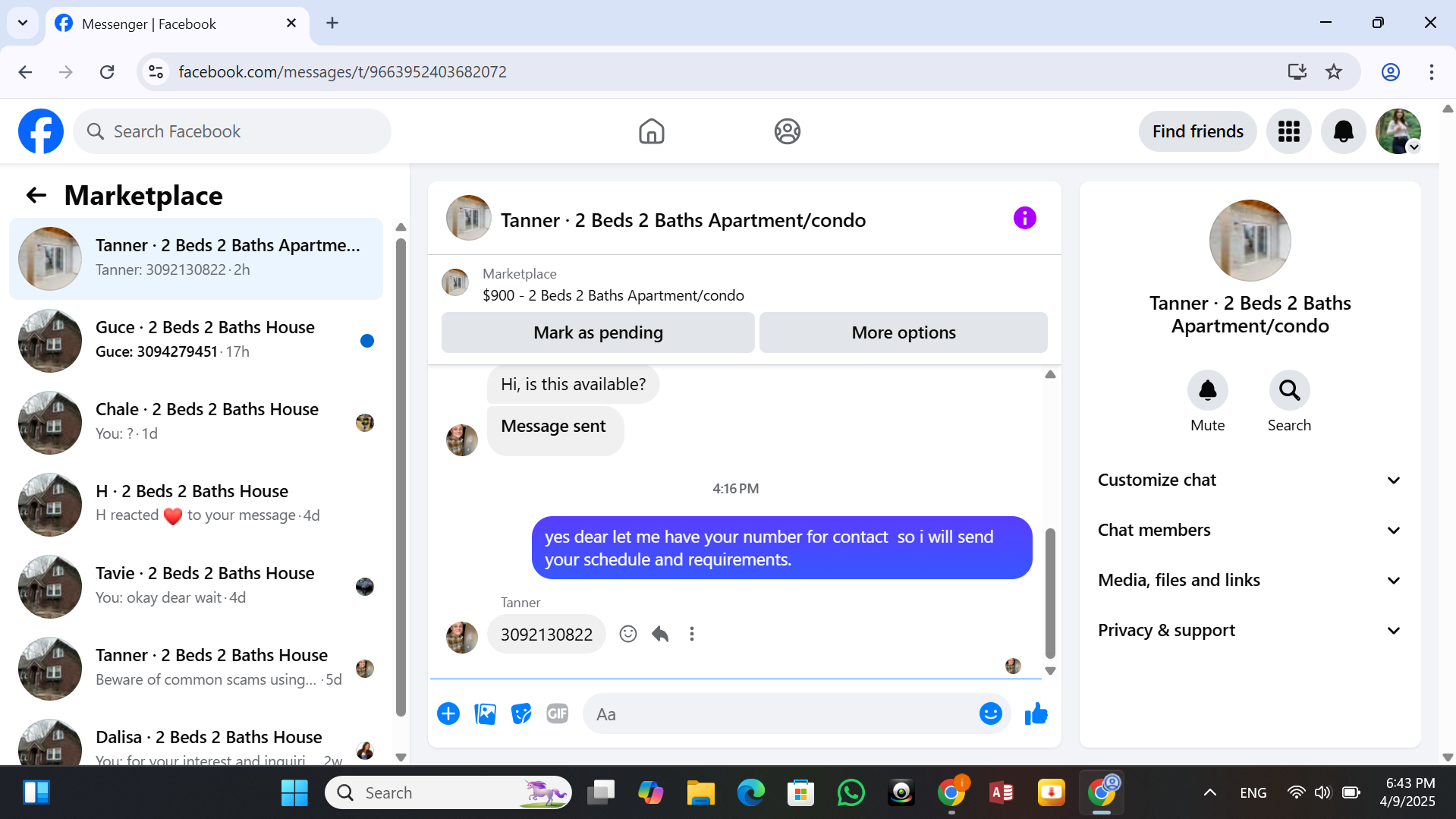Click the chat list scrollbar
Screen dimensions: 1456x819
coord(401,478)
